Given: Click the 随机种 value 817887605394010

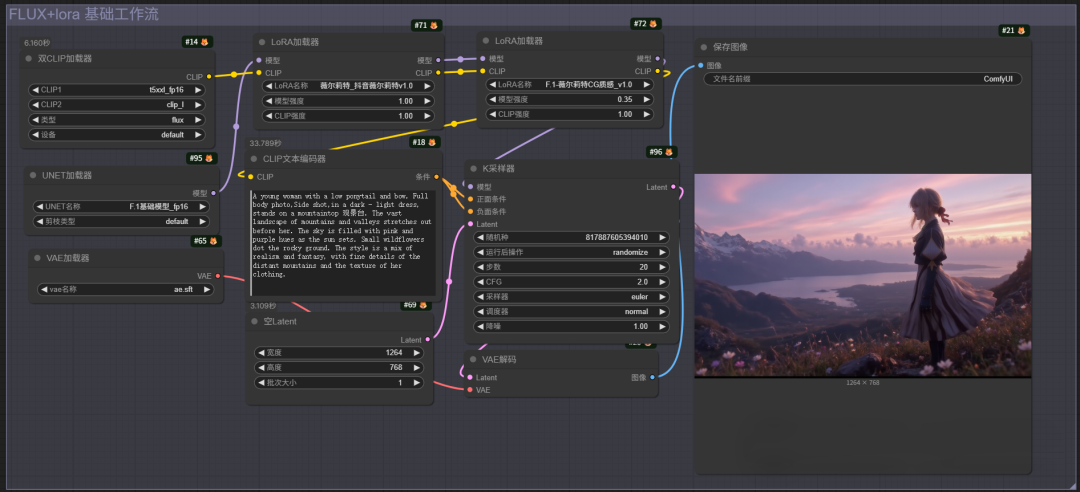Looking at the screenshot, I should point(616,237).
